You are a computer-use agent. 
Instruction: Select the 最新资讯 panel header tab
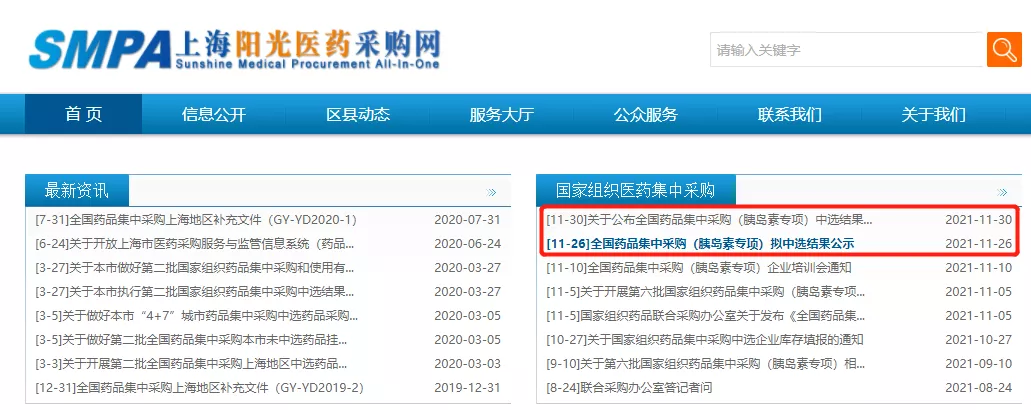[x=77, y=191]
